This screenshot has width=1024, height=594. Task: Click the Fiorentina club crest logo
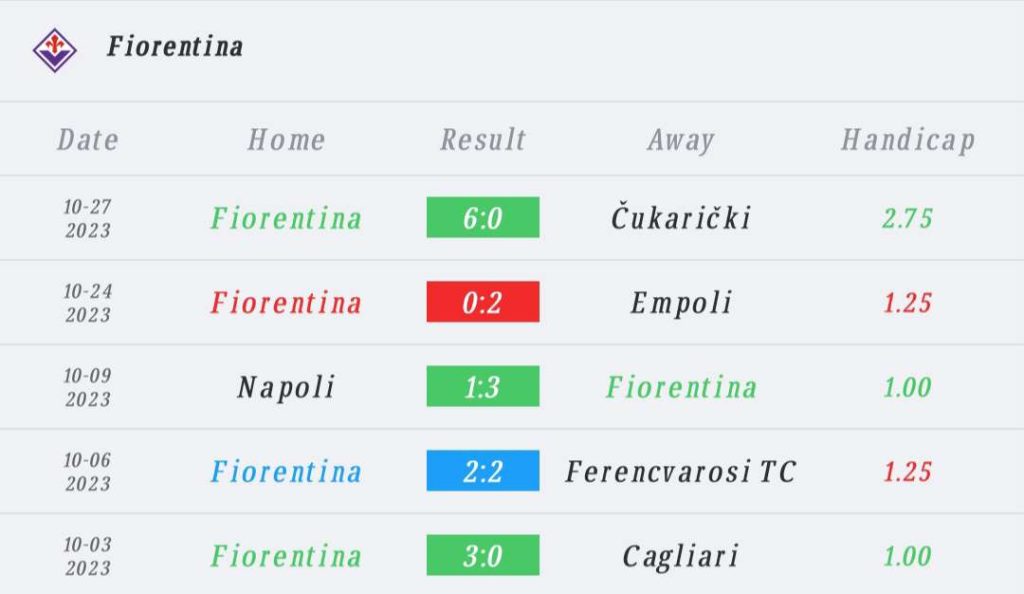tap(55, 50)
